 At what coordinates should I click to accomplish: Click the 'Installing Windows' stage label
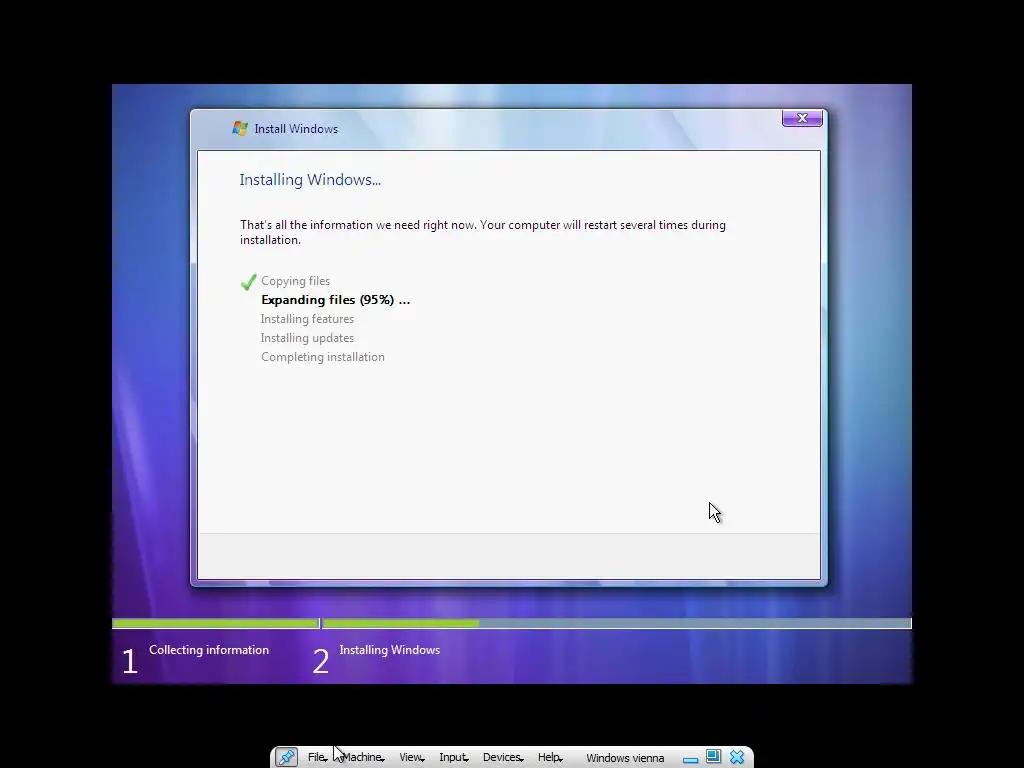[390, 650]
